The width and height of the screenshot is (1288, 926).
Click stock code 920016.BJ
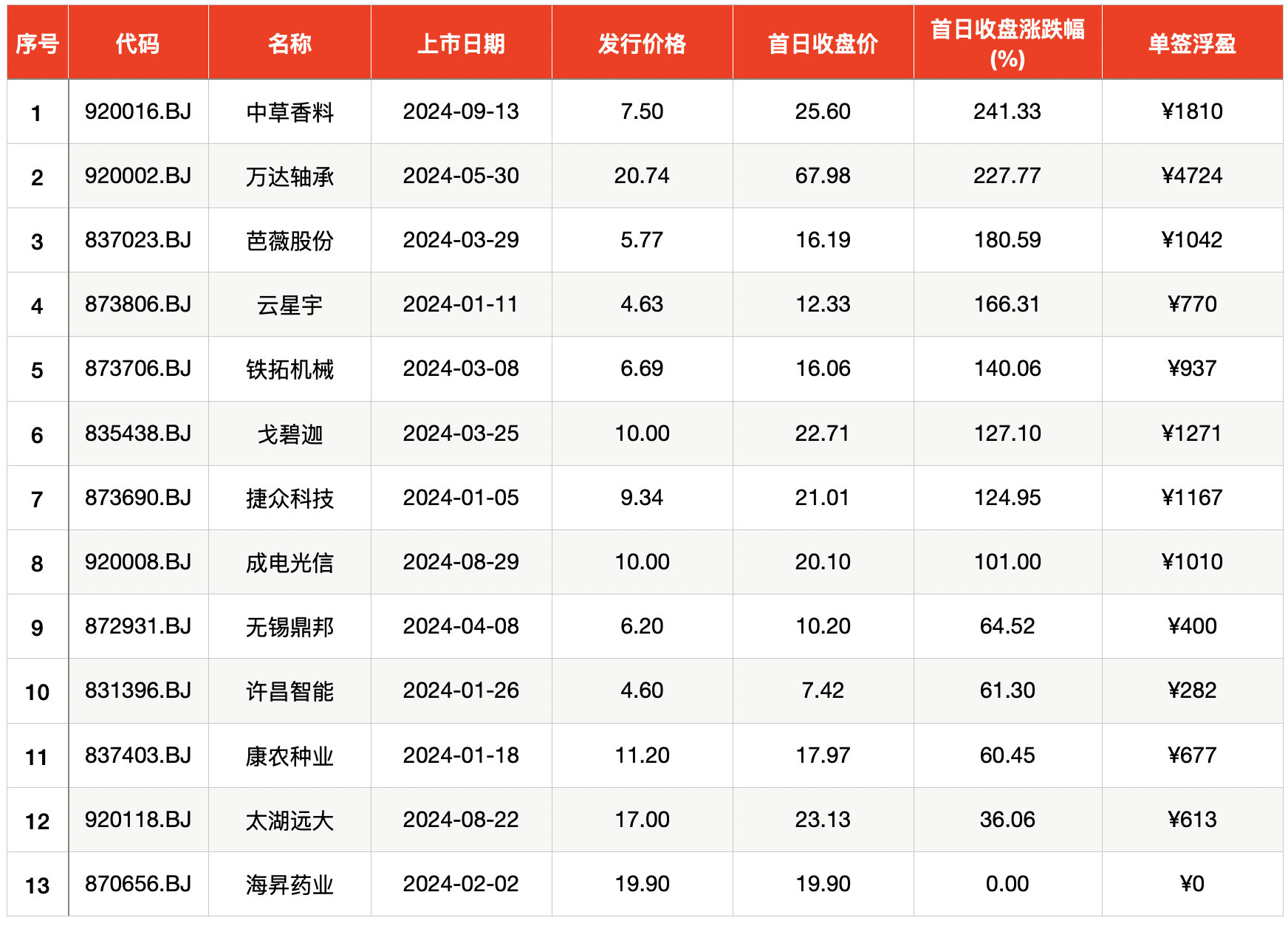pyautogui.click(x=138, y=112)
